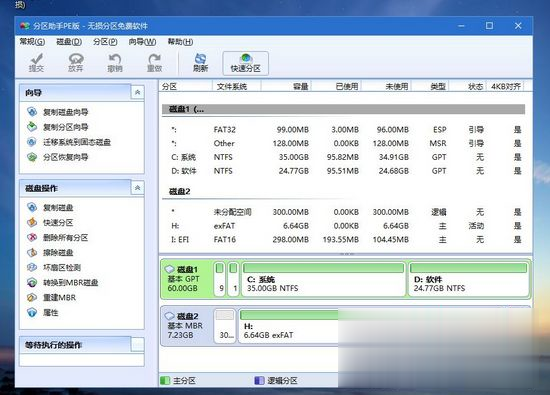550x395 pixels.
Task: Select 复制磁盘 under disk operations
Action: pyautogui.click(x=51, y=207)
